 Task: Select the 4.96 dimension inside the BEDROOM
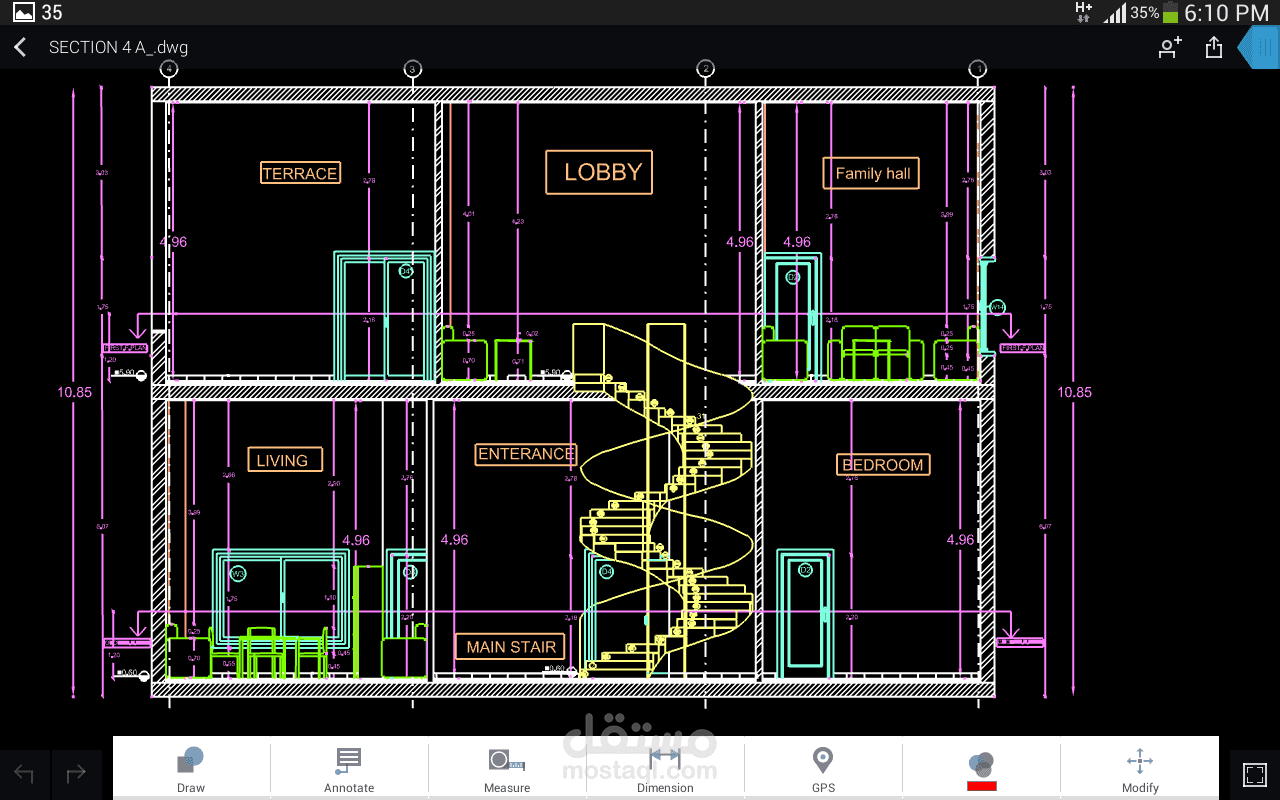tap(960, 540)
